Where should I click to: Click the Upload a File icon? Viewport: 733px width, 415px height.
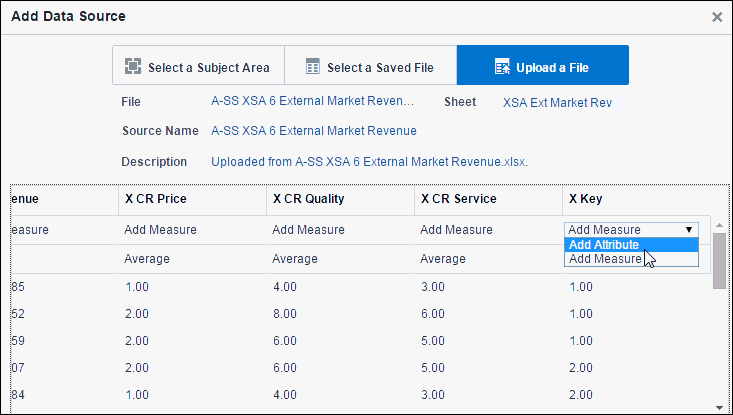503,67
